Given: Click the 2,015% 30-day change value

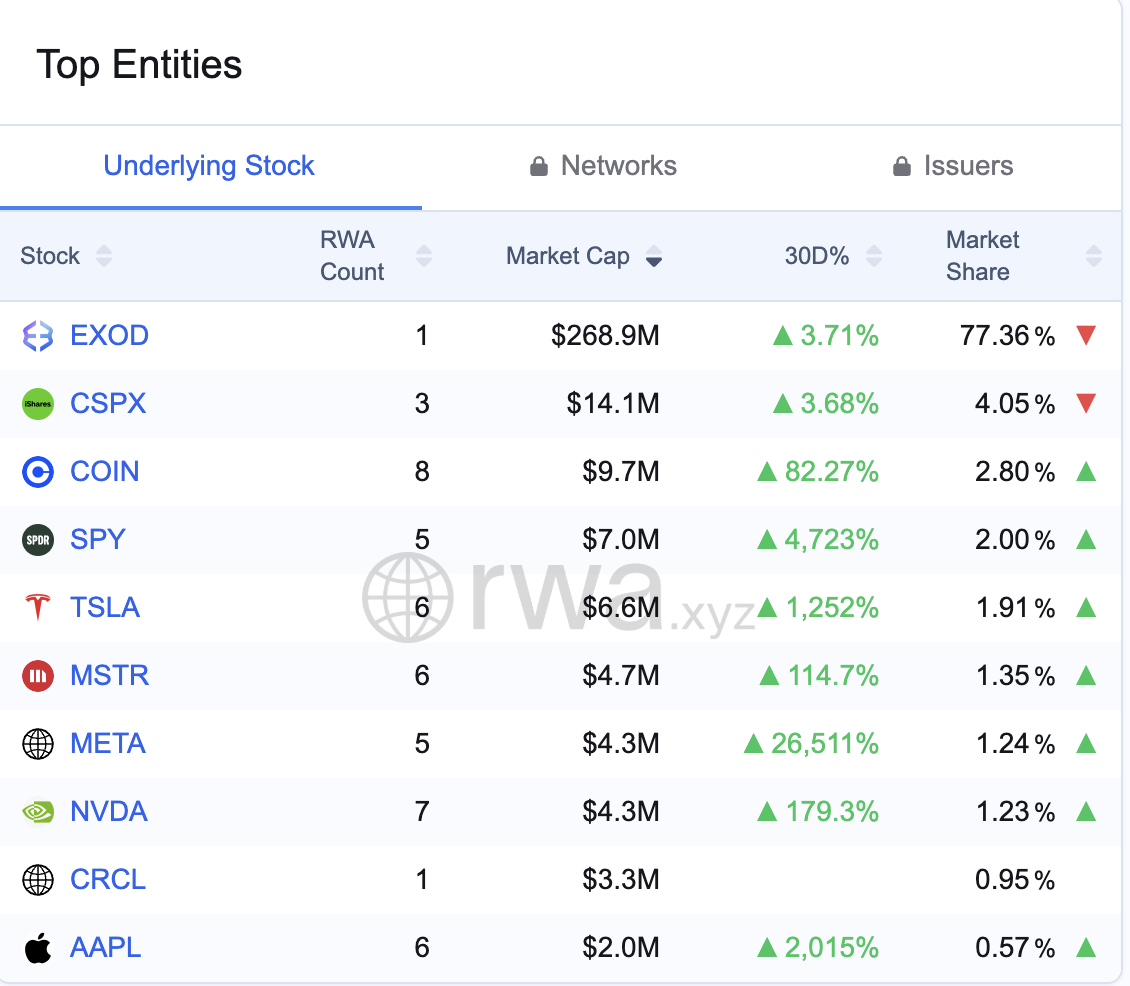Looking at the screenshot, I should pyautogui.click(x=832, y=948).
